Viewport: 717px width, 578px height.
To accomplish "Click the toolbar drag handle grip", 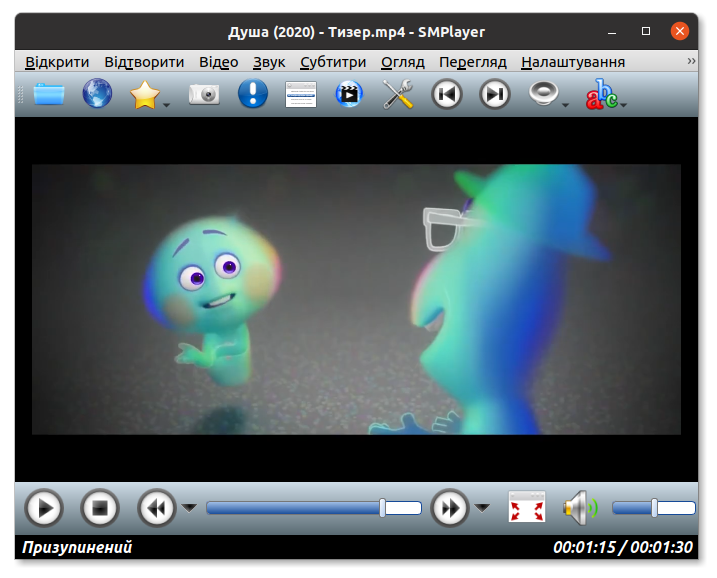I will 20,94.
